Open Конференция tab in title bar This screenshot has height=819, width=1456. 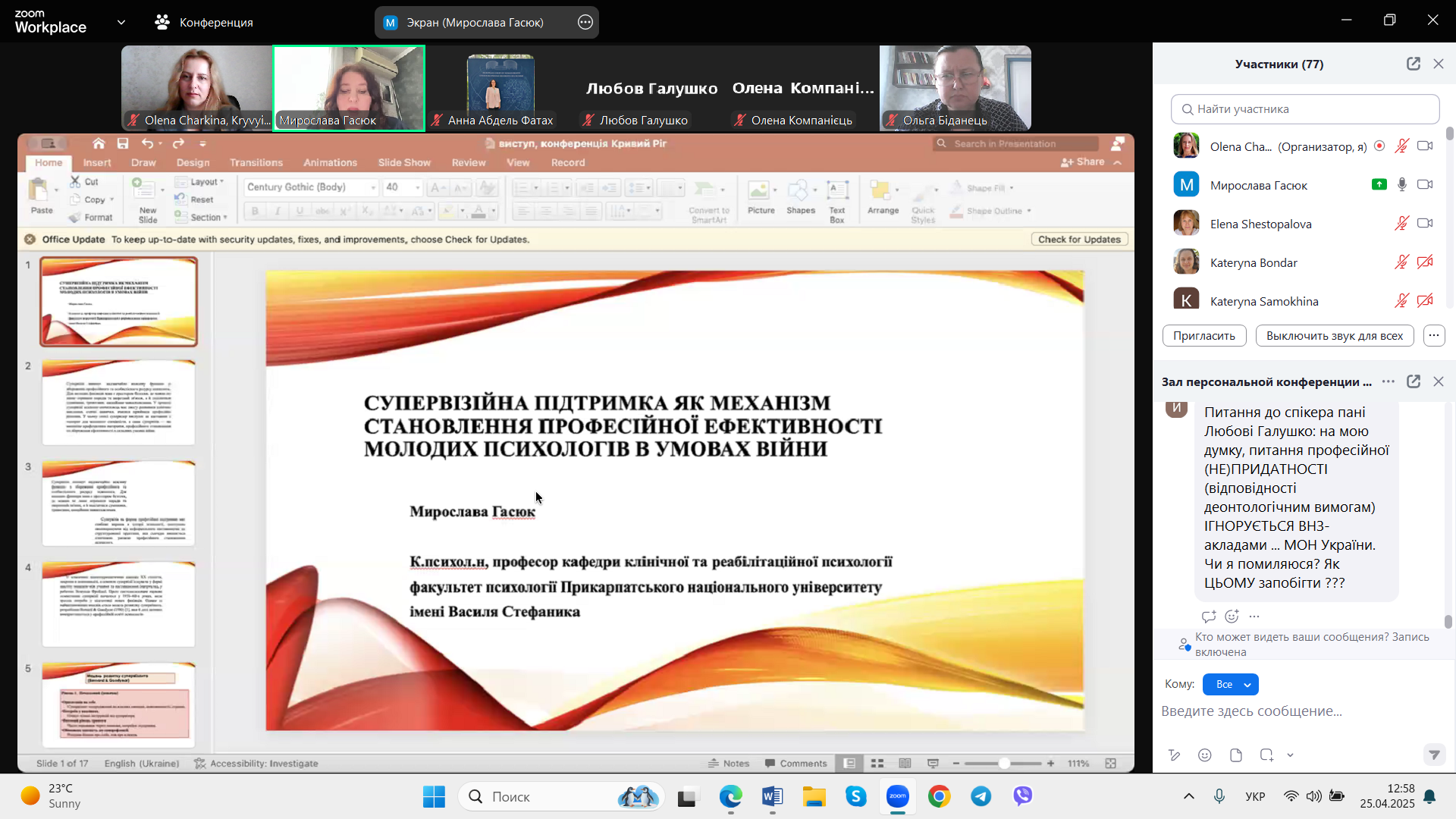(x=203, y=23)
